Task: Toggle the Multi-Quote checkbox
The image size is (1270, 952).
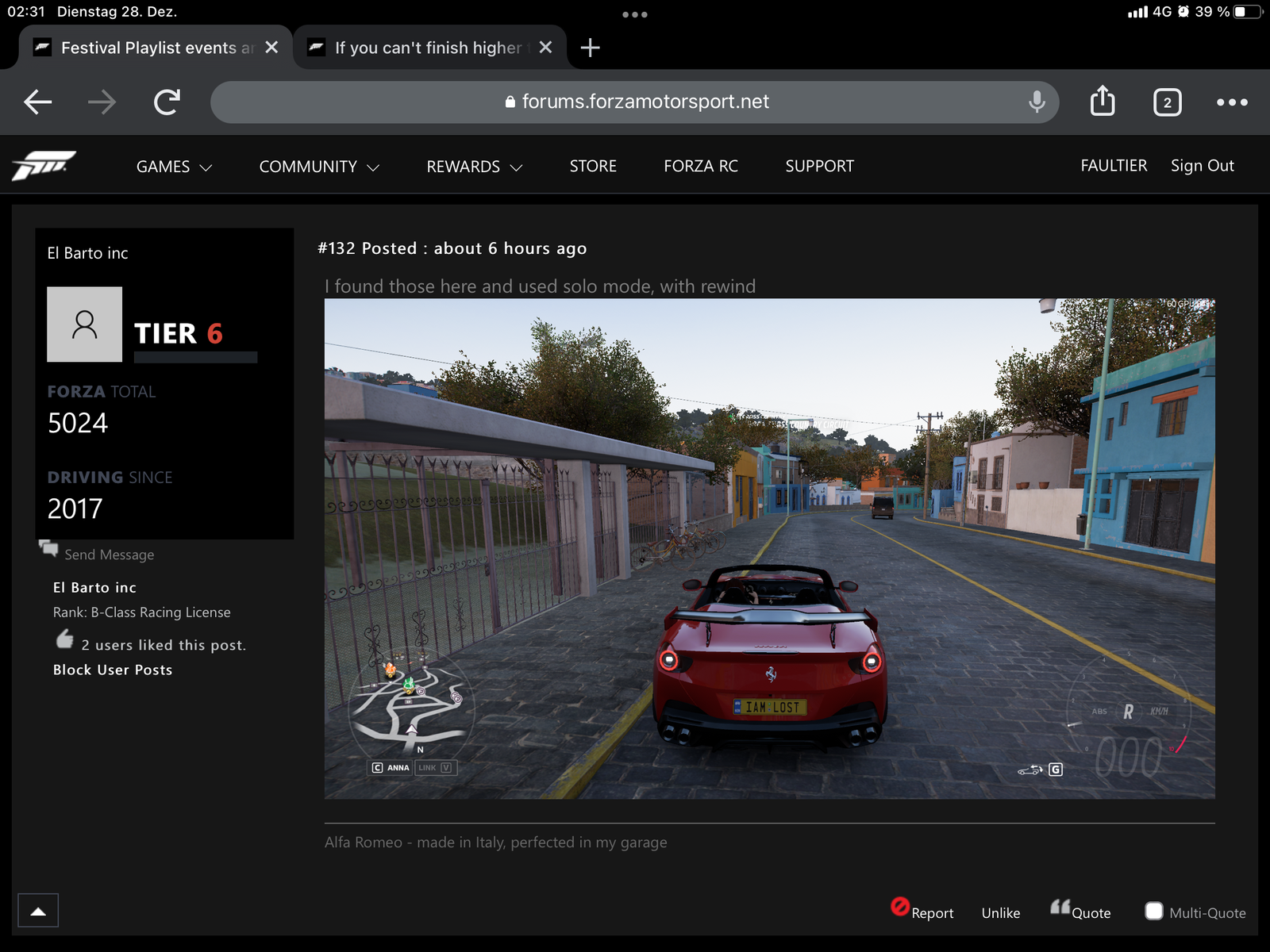Action: click(x=1154, y=911)
